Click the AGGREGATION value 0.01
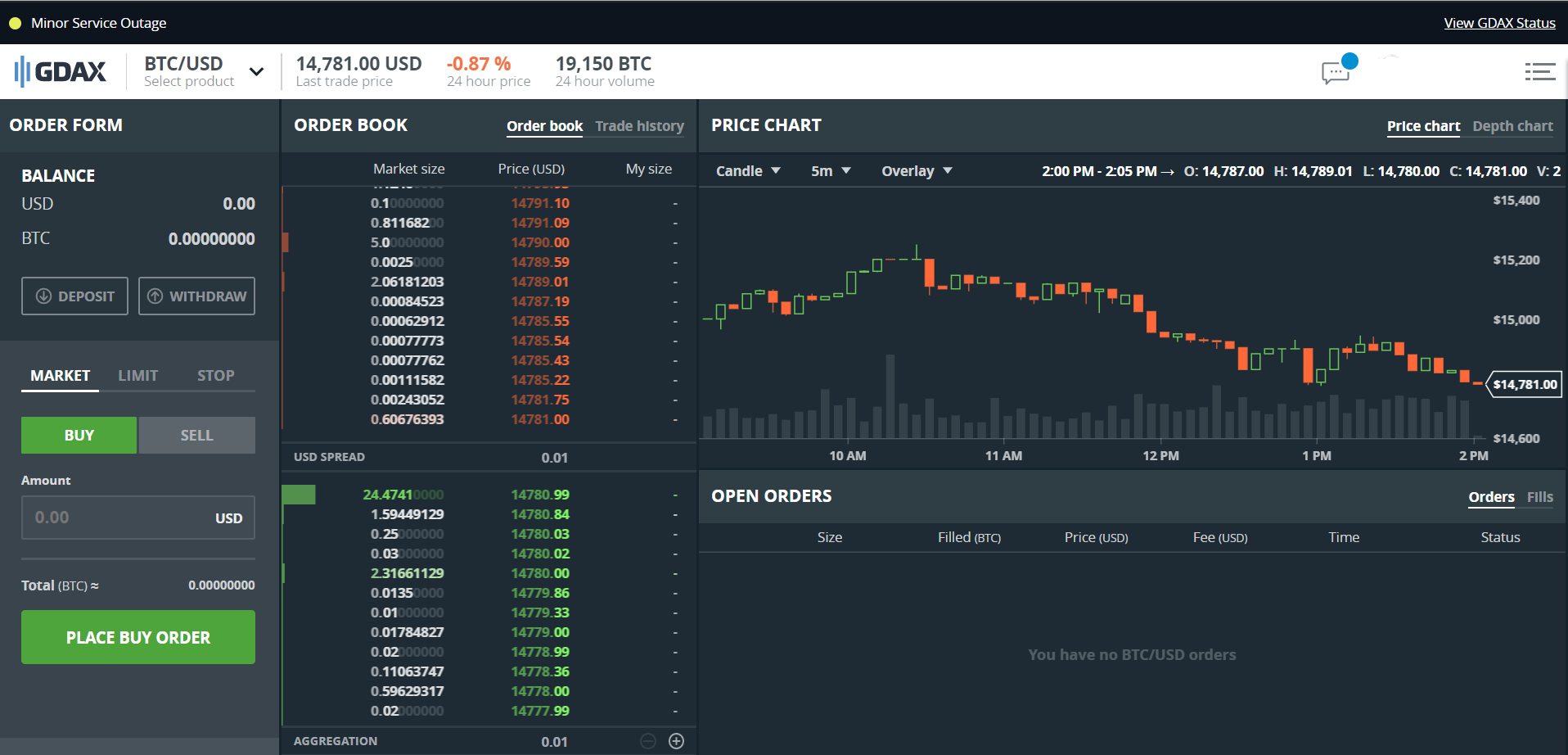This screenshot has height=755, width=1568. [554, 742]
